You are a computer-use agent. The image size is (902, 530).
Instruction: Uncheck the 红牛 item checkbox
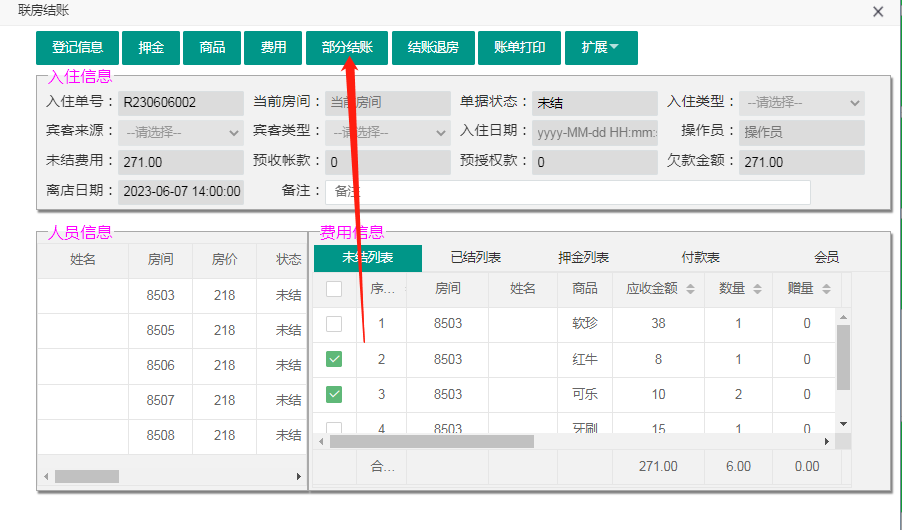[x=334, y=359]
